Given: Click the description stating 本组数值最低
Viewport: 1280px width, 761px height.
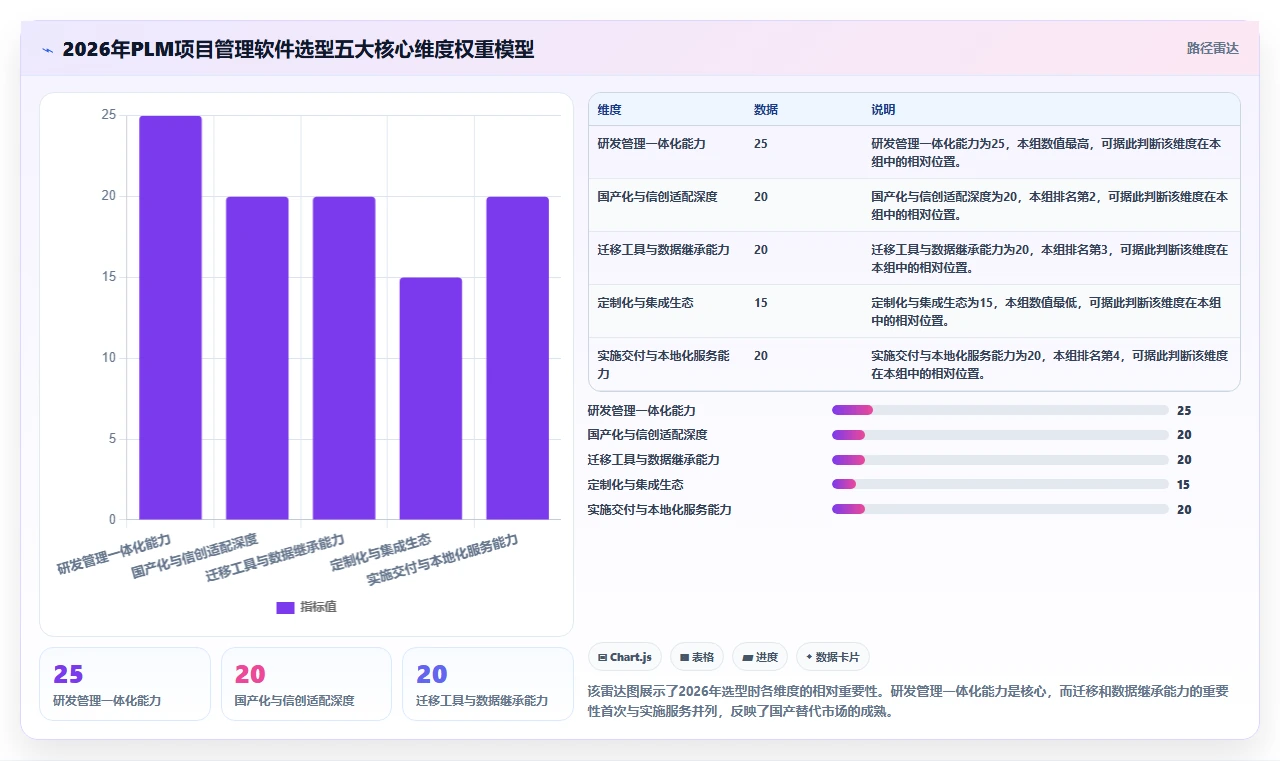Looking at the screenshot, I should point(1046,311).
